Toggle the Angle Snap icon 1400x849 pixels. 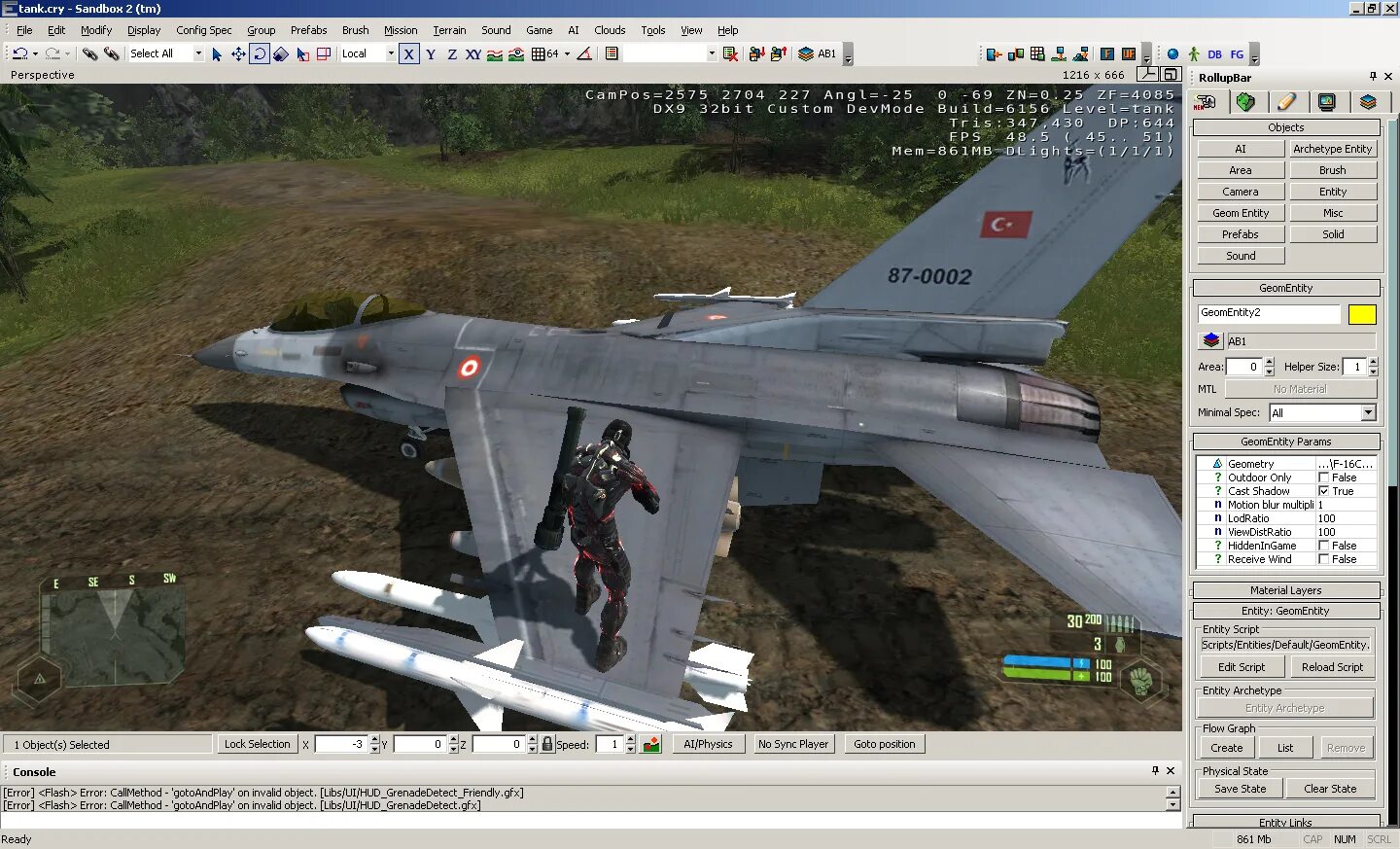(584, 54)
